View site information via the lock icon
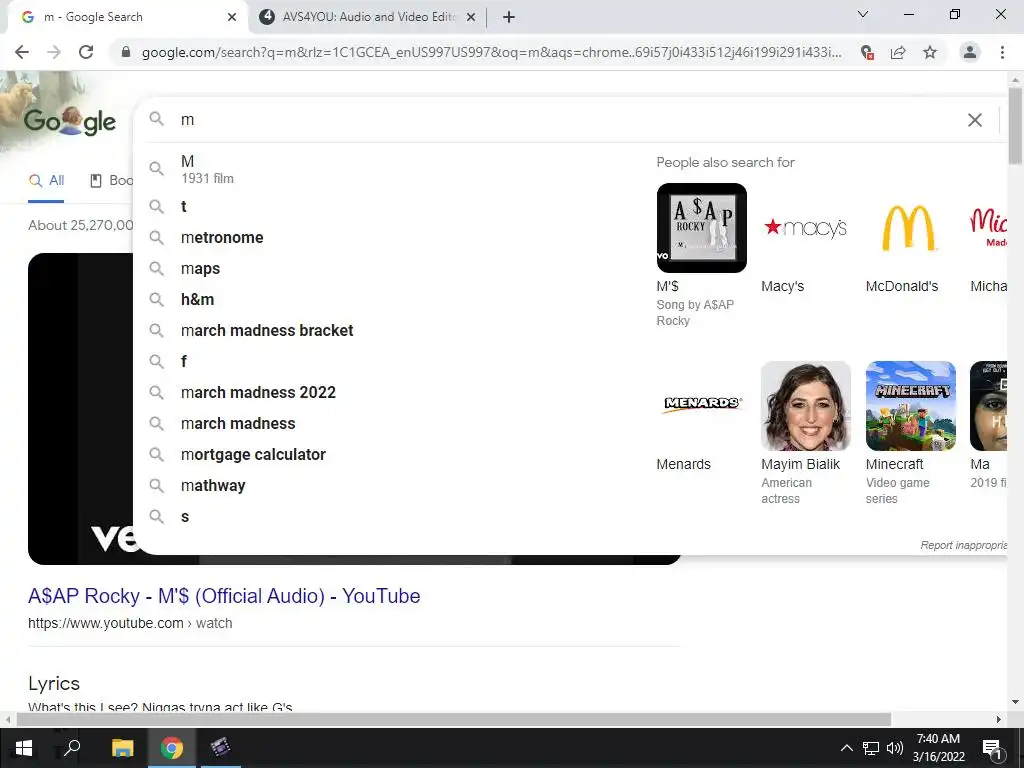The width and height of the screenshot is (1024, 768). [126, 52]
